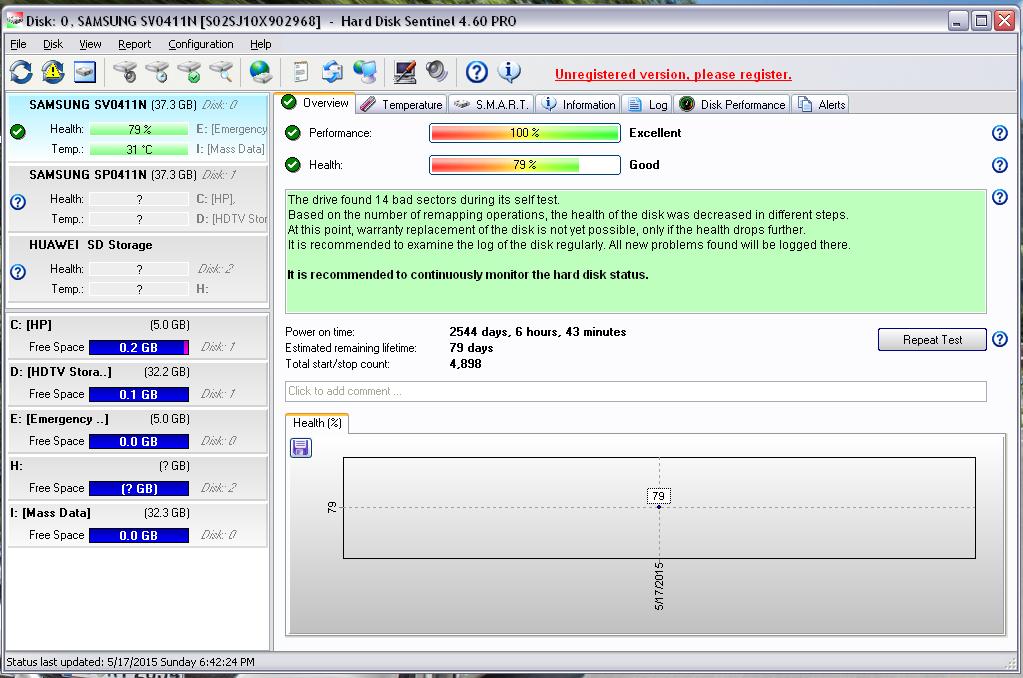The width and height of the screenshot is (1023, 678).
Task: Click the Performance 100 % bar
Action: tap(525, 133)
